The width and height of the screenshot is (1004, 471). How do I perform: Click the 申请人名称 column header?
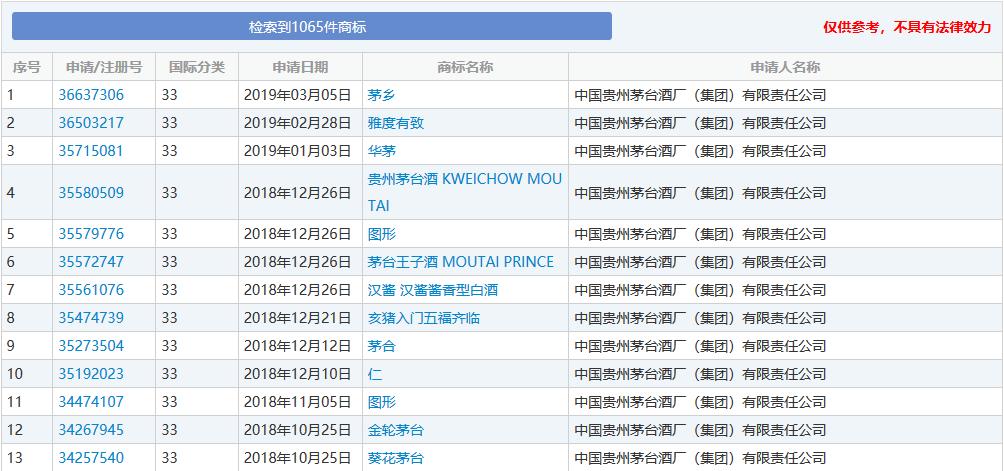point(785,67)
